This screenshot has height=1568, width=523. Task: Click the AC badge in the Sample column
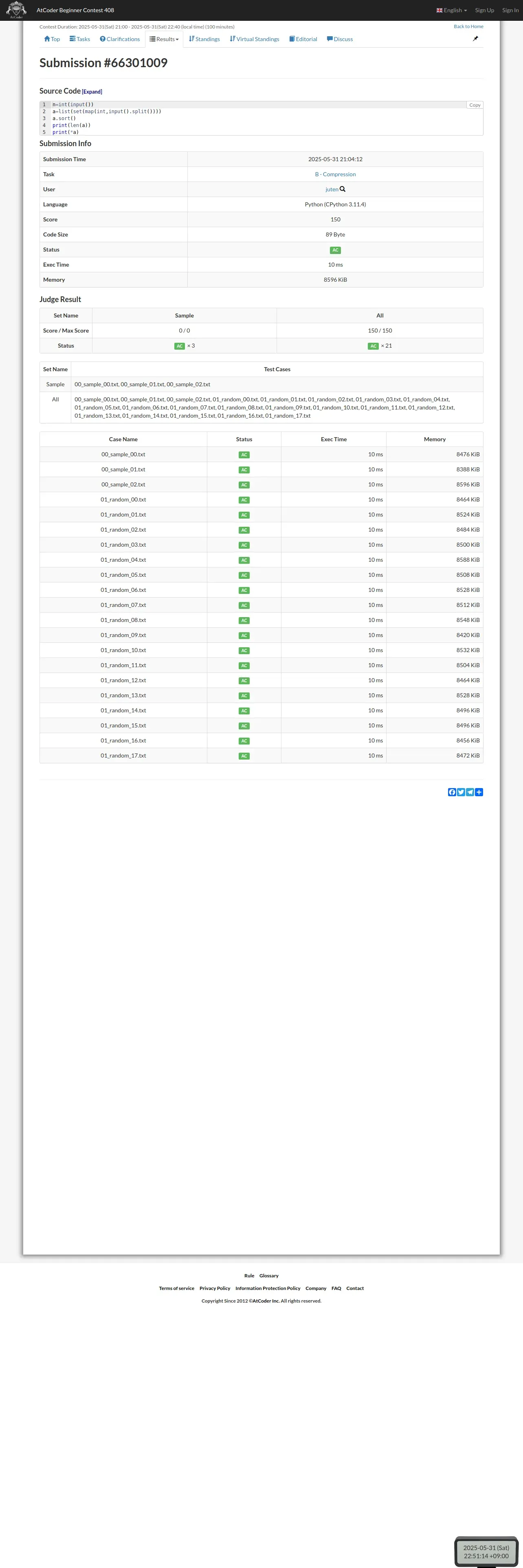(180, 346)
